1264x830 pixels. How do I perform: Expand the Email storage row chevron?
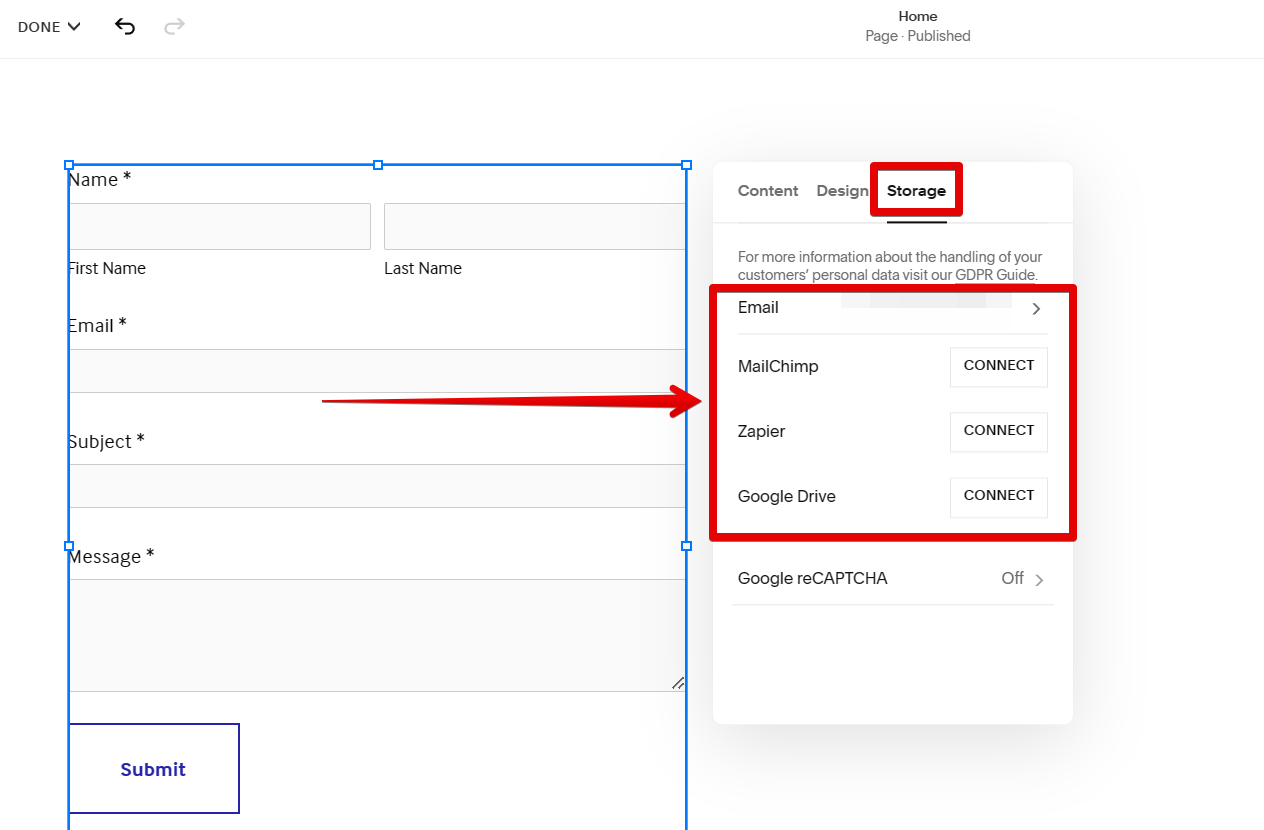pos(1036,309)
